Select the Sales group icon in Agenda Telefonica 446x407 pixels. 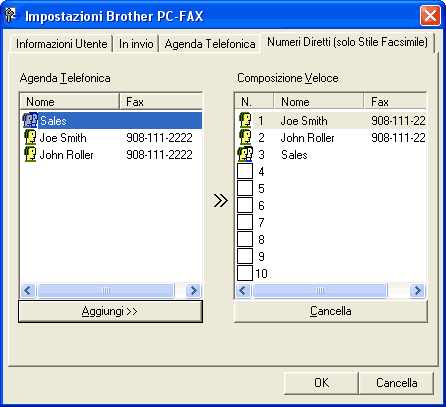(30, 120)
